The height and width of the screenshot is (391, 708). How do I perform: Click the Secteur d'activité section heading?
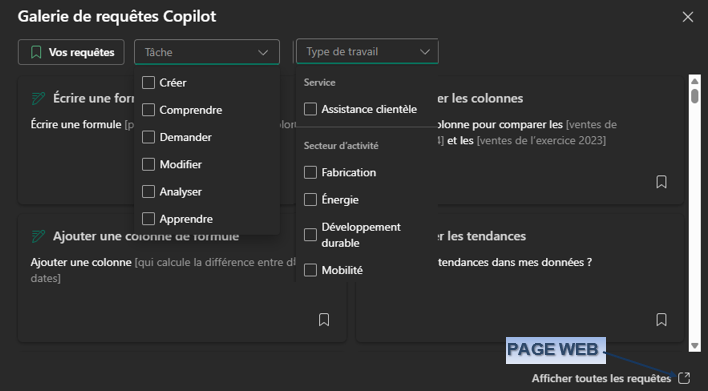341,146
